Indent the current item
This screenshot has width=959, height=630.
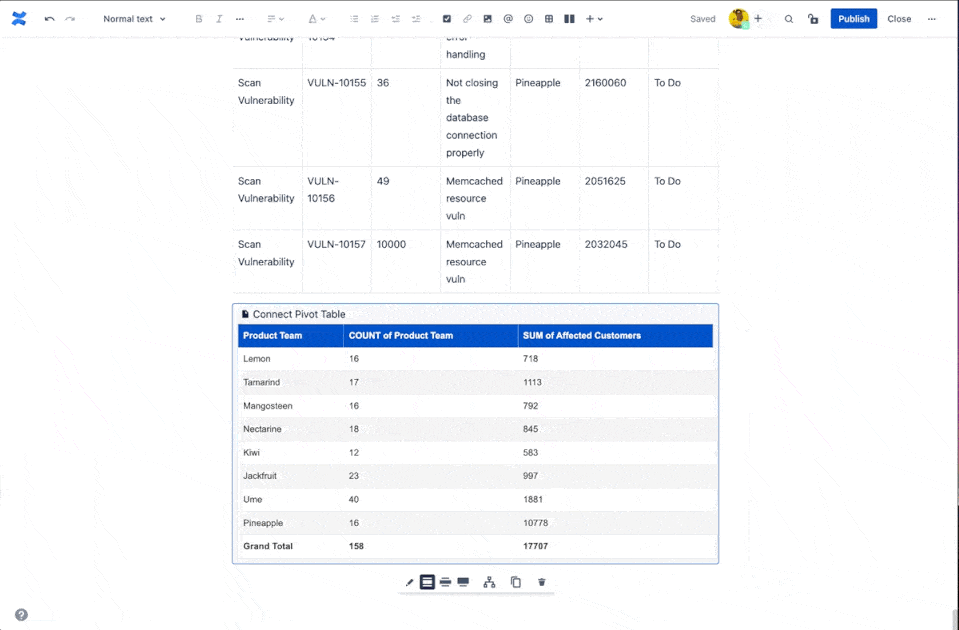416,19
